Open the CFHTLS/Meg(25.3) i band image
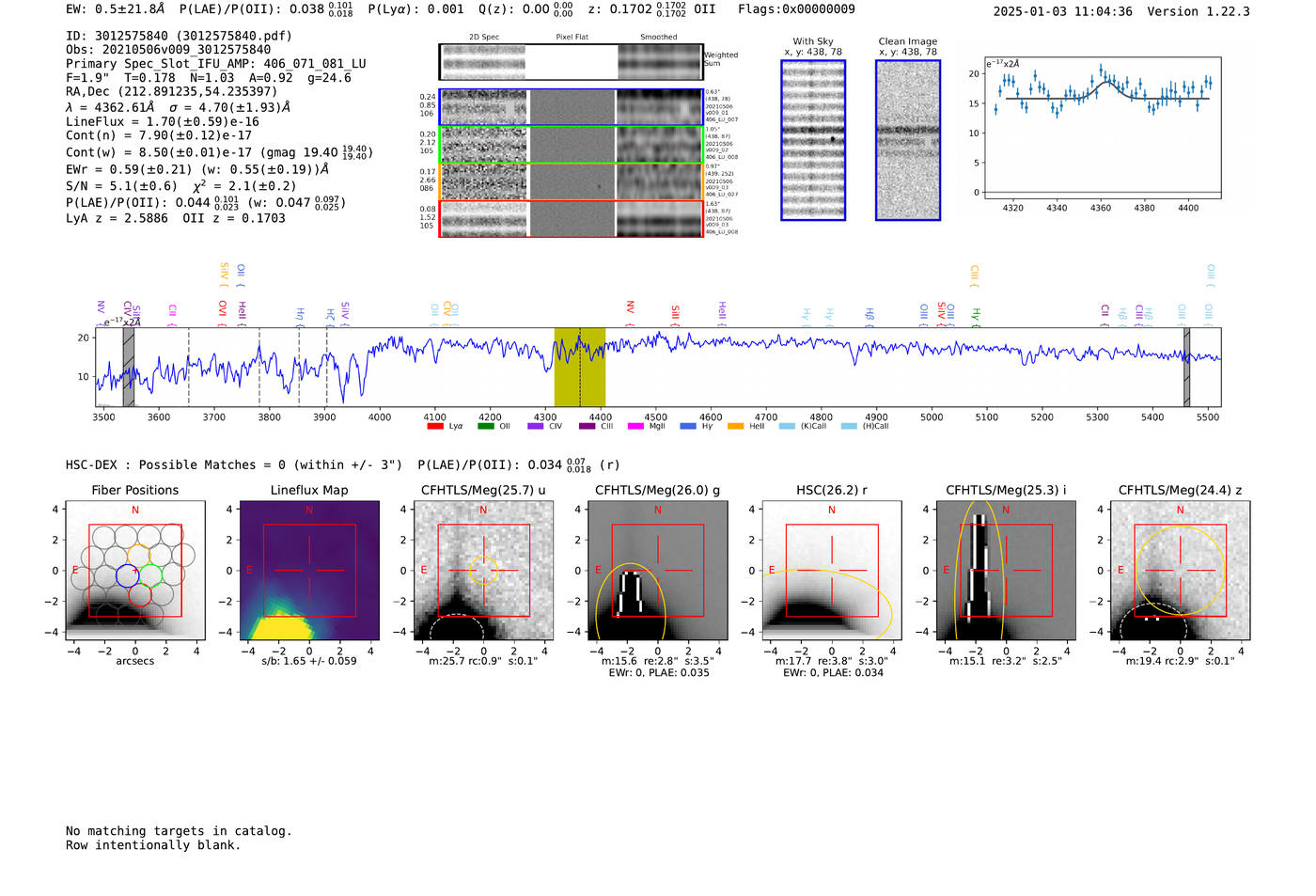The image size is (1316, 896). click(1006, 571)
